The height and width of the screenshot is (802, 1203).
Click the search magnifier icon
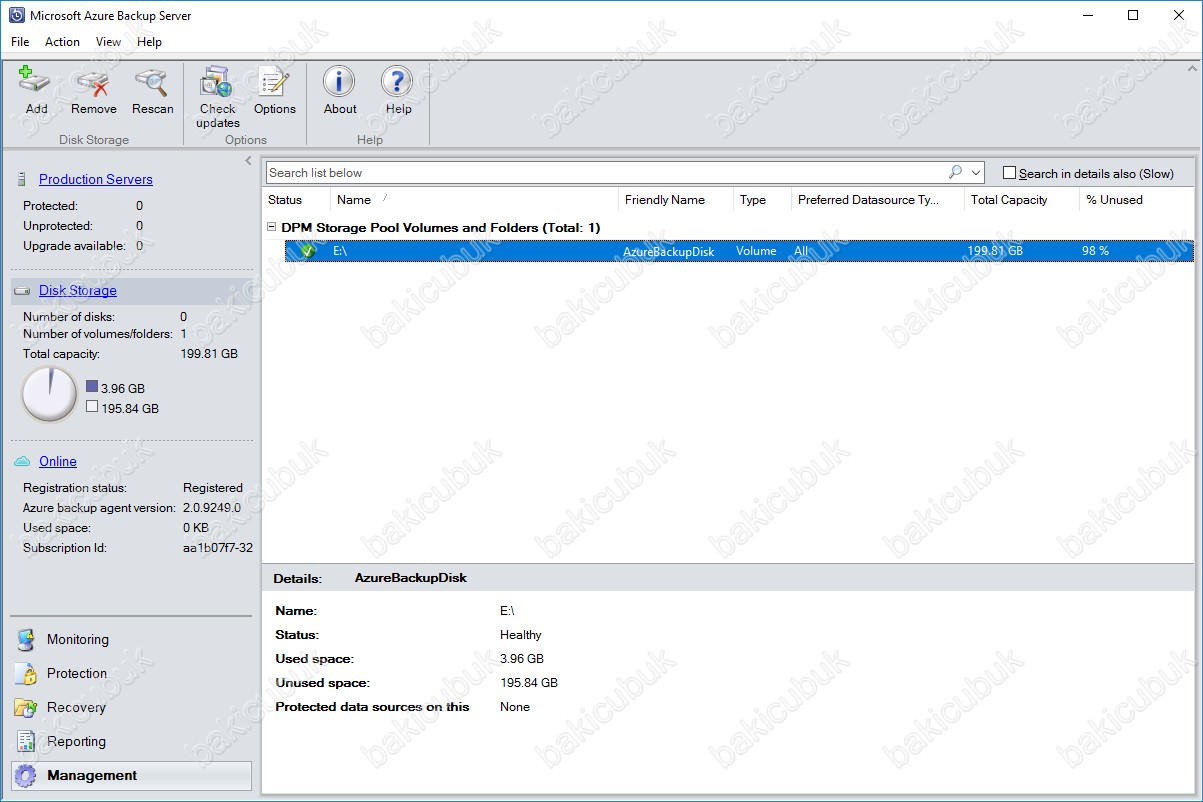point(955,172)
